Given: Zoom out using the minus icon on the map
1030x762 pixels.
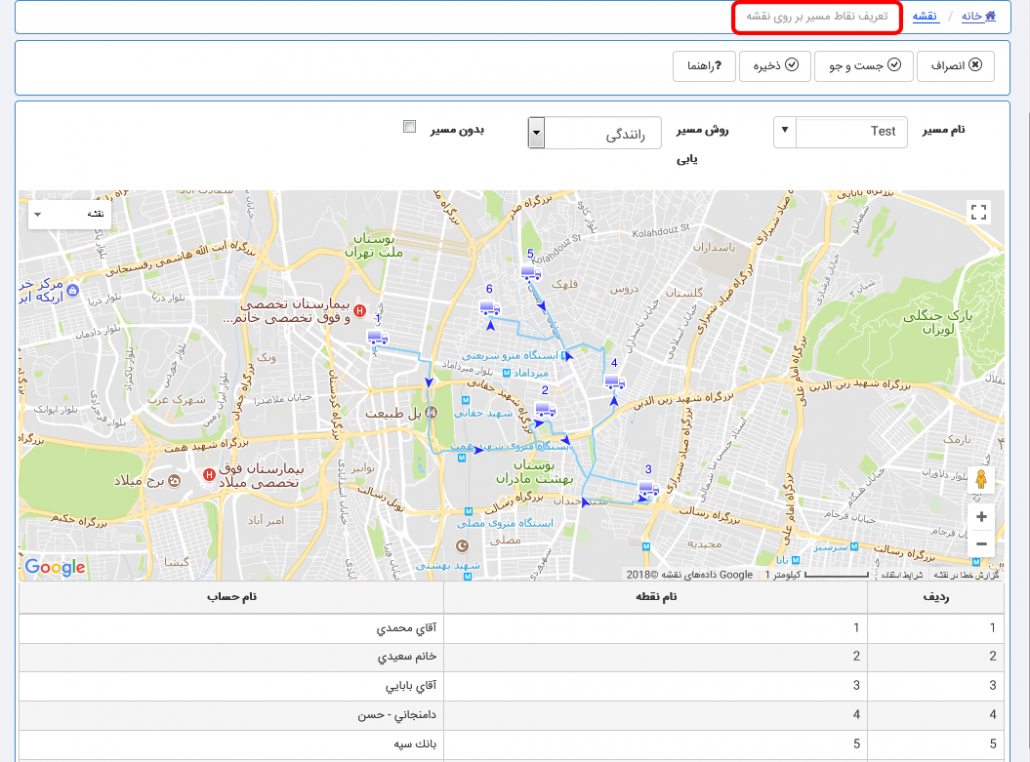Looking at the screenshot, I should pos(981,543).
